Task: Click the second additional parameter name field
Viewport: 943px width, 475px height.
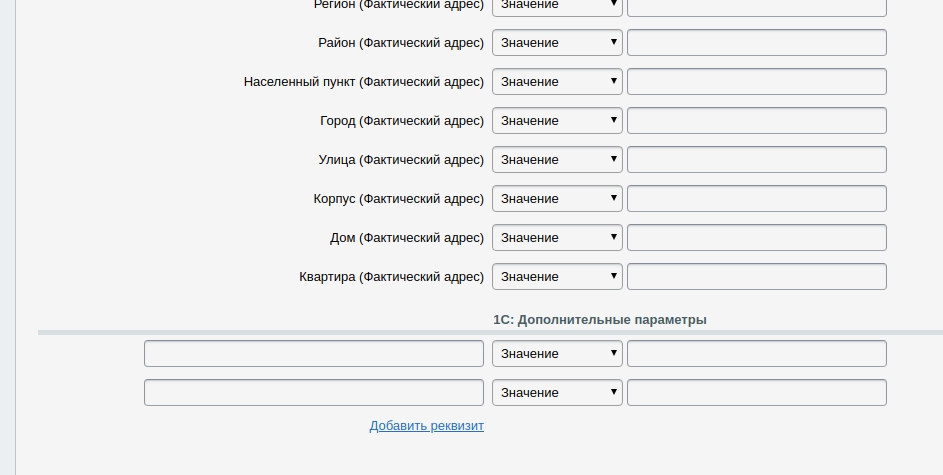Action: coord(314,393)
